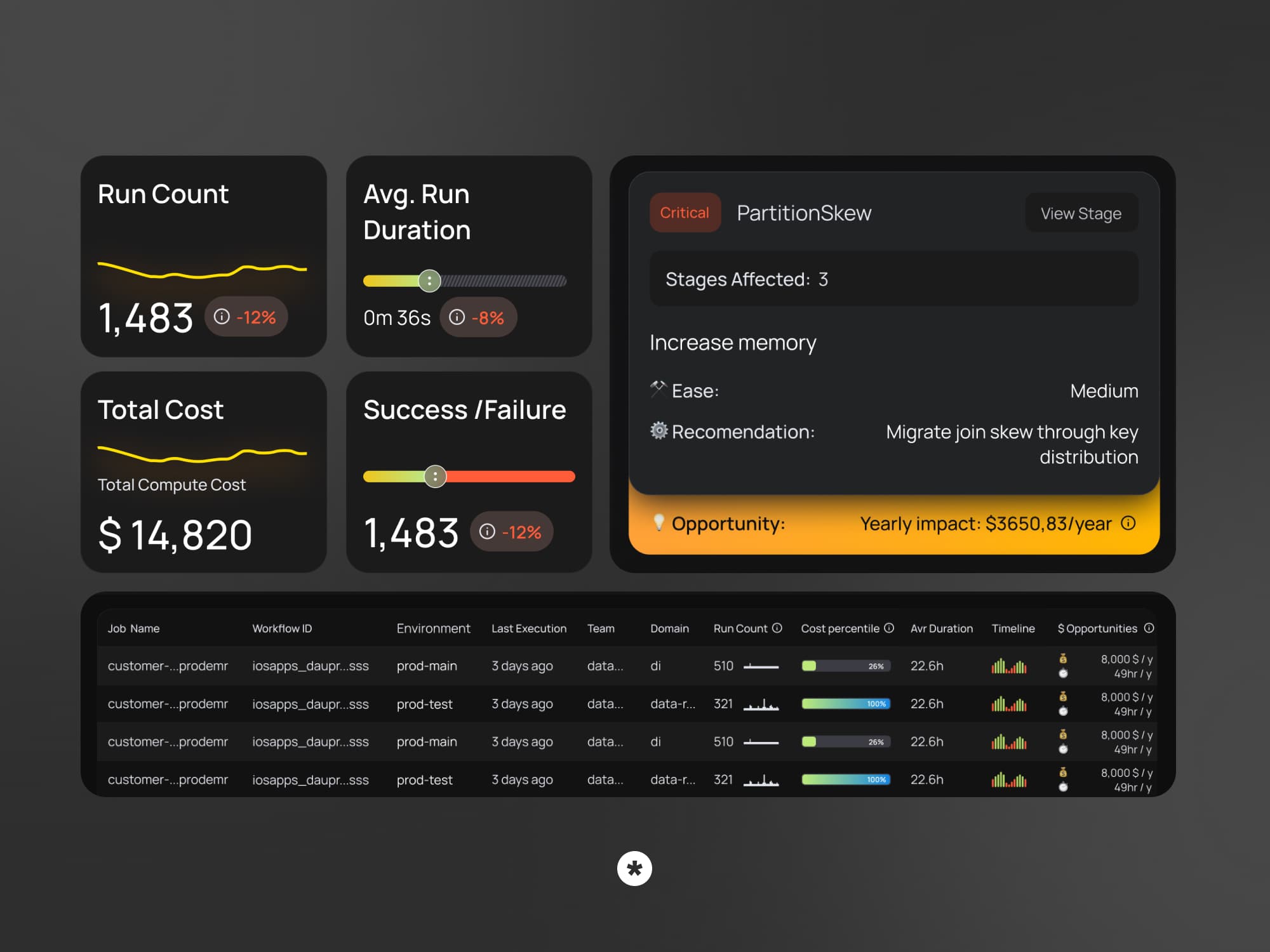Click the Environment column header

click(x=433, y=628)
